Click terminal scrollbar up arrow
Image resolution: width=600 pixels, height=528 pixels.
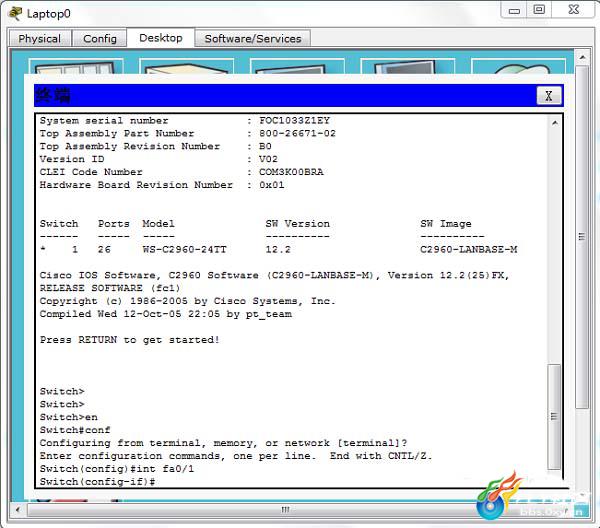[x=554, y=123]
